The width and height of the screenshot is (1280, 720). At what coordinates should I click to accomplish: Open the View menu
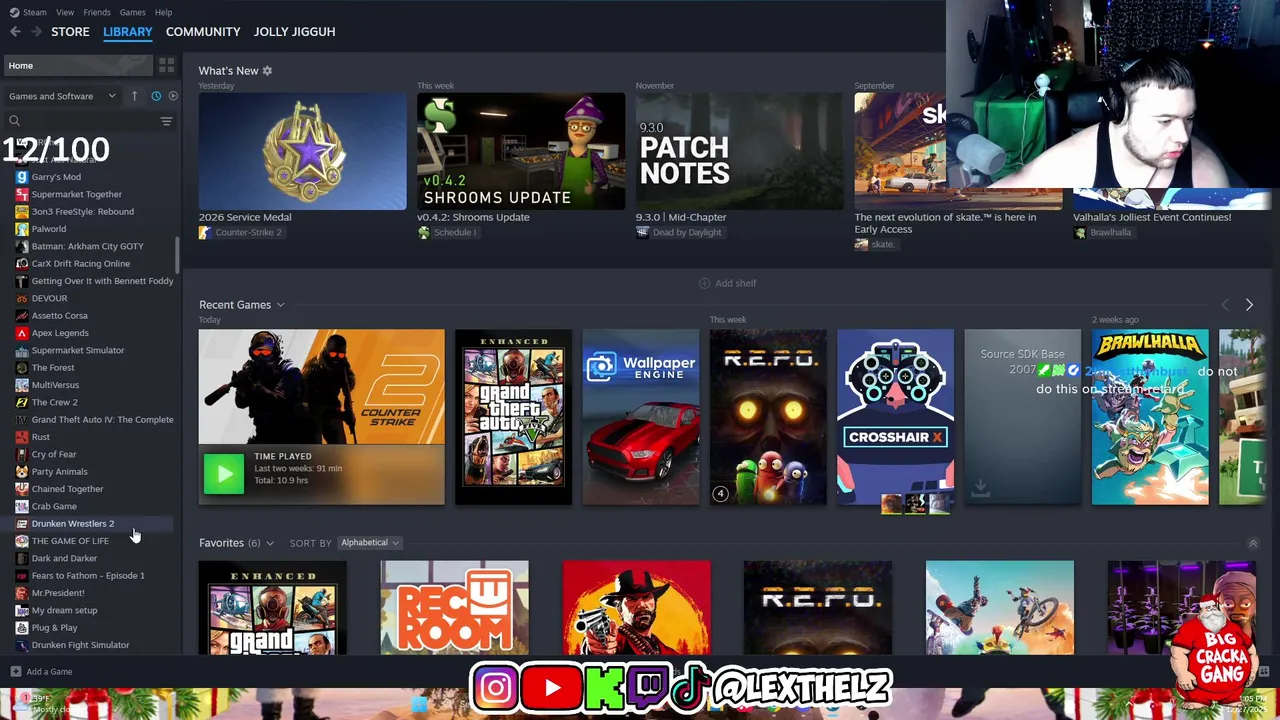[65, 12]
